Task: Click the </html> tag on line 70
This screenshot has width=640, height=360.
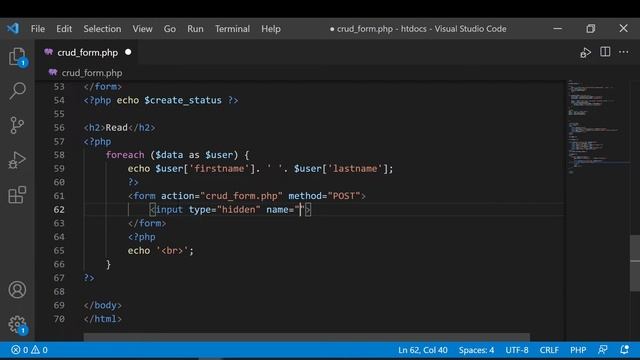Action: (x=102, y=319)
